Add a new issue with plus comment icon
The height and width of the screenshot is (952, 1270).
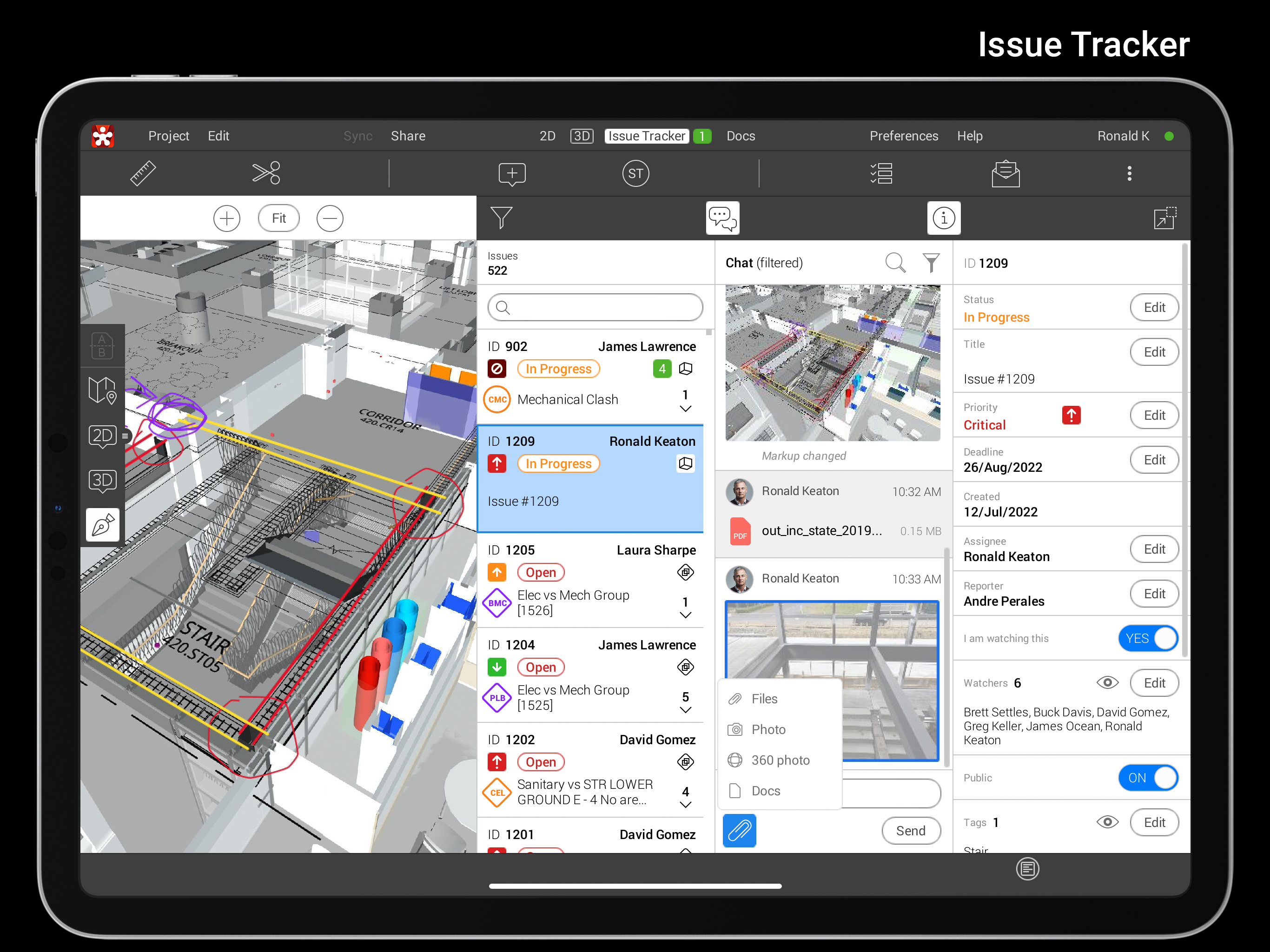(x=511, y=174)
